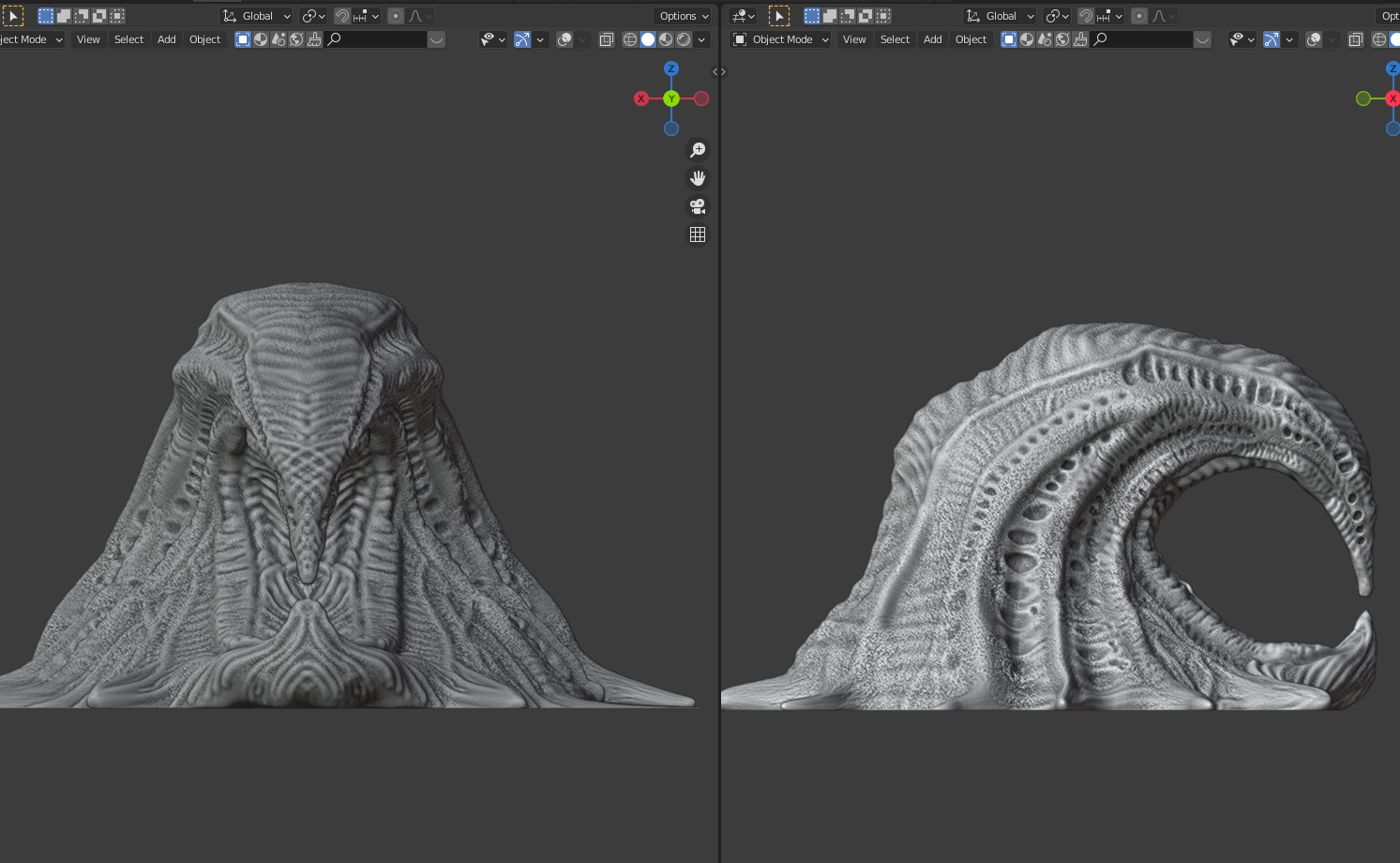
Task: Switch to wireframe viewport shading icon
Action: pos(629,39)
